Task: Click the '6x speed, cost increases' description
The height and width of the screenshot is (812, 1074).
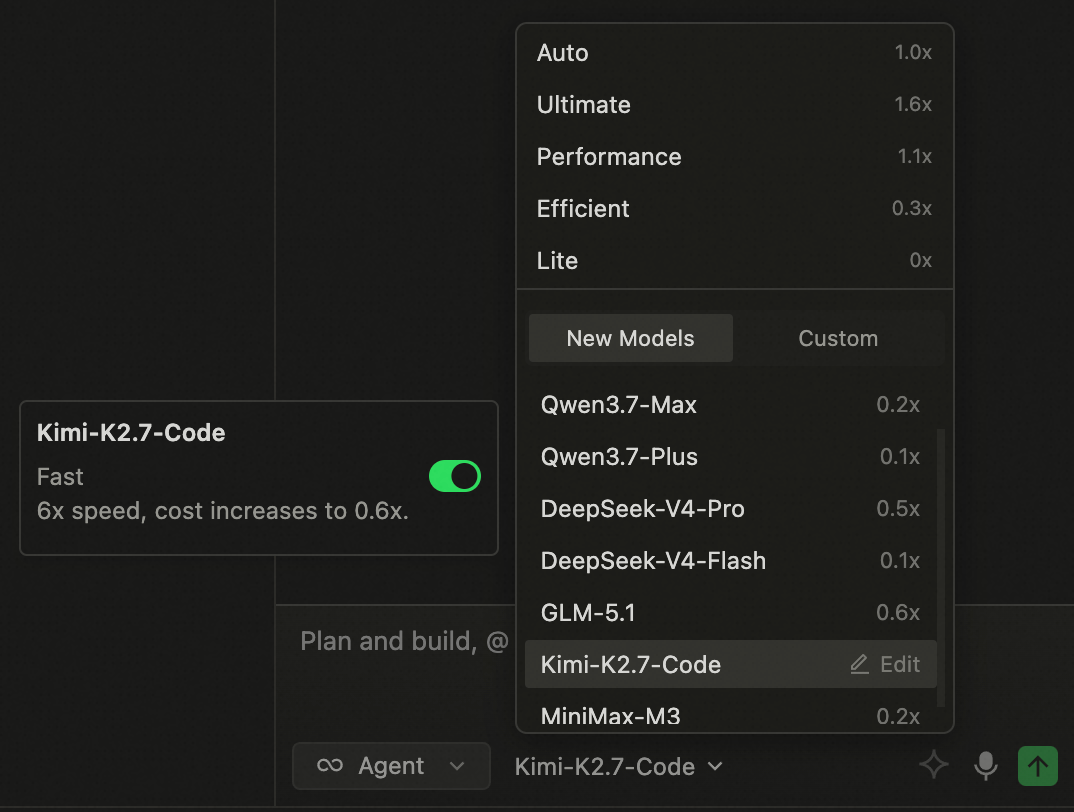Action: (223, 511)
